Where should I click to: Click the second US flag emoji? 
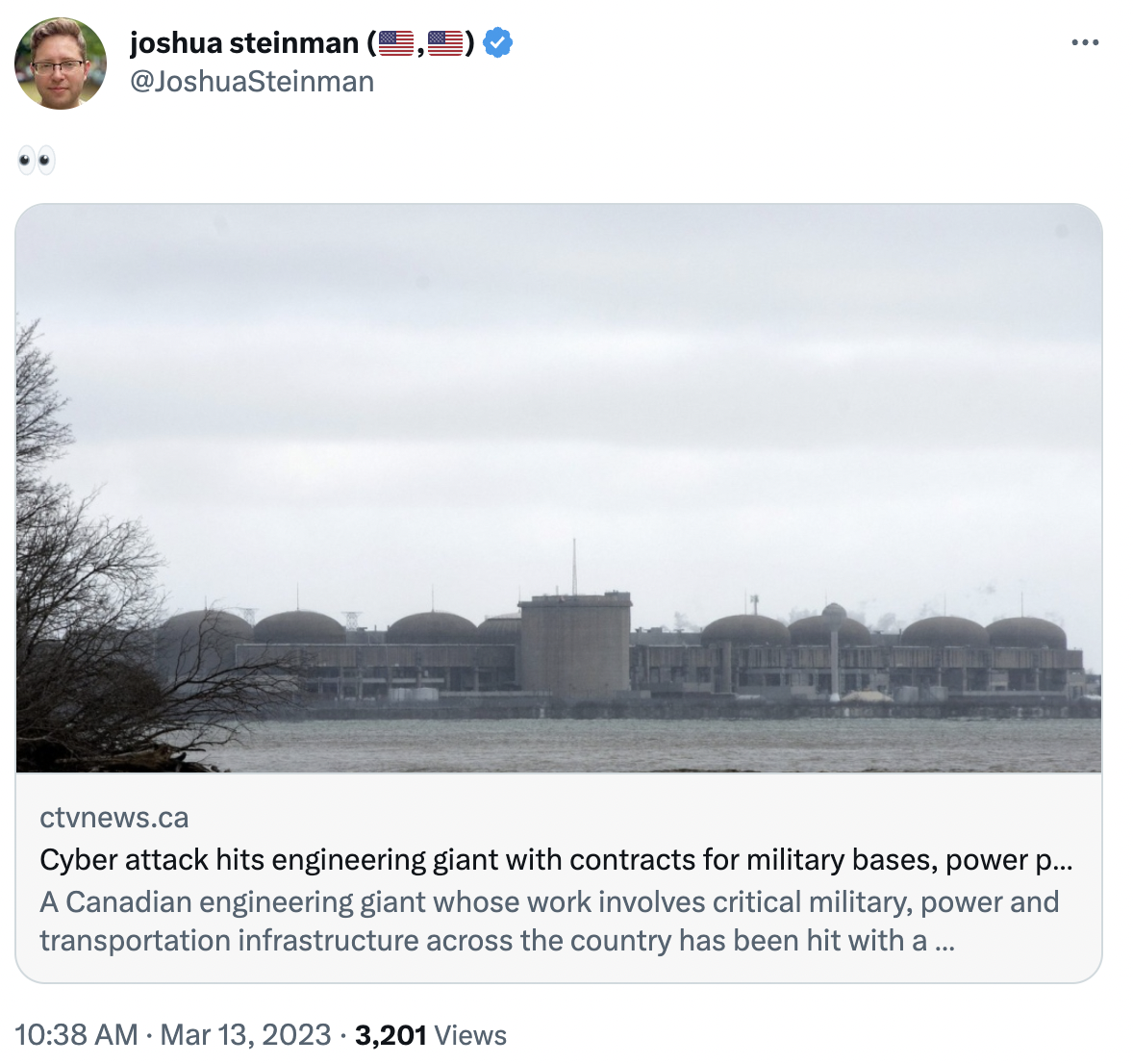pos(445,43)
